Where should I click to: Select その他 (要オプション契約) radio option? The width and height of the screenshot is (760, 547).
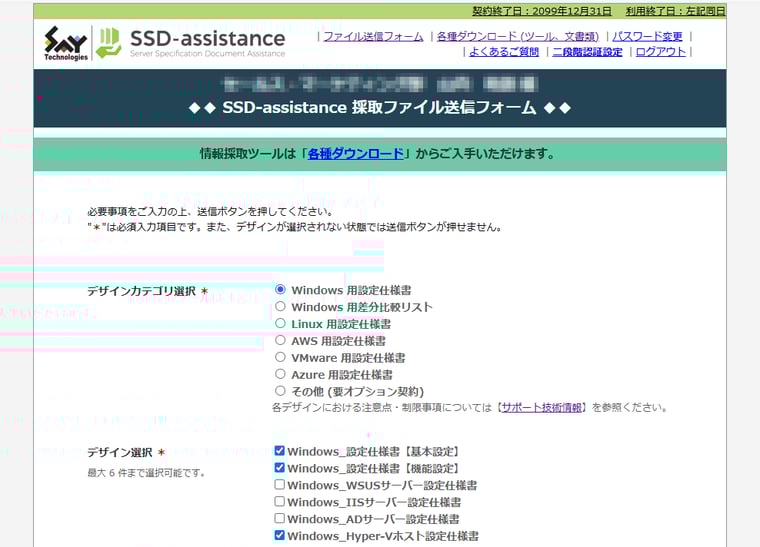click(281, 391)
